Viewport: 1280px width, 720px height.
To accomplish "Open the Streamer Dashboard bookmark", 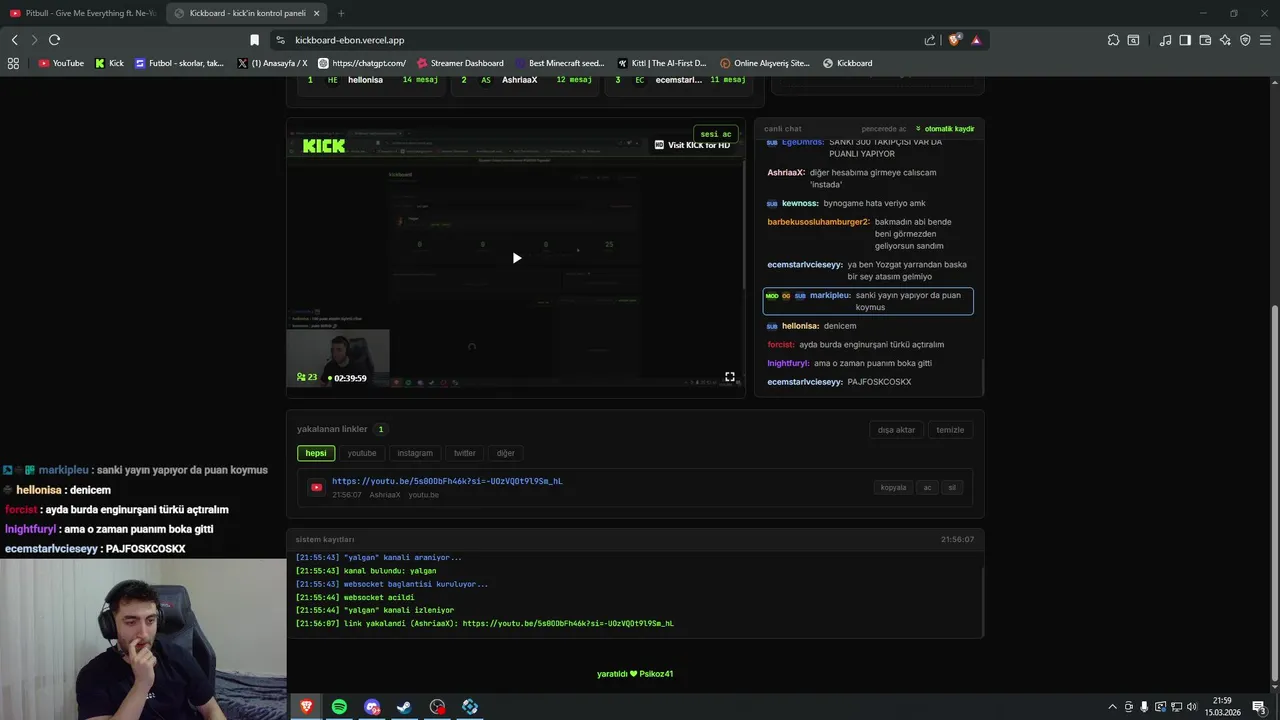I will [460, 63].
